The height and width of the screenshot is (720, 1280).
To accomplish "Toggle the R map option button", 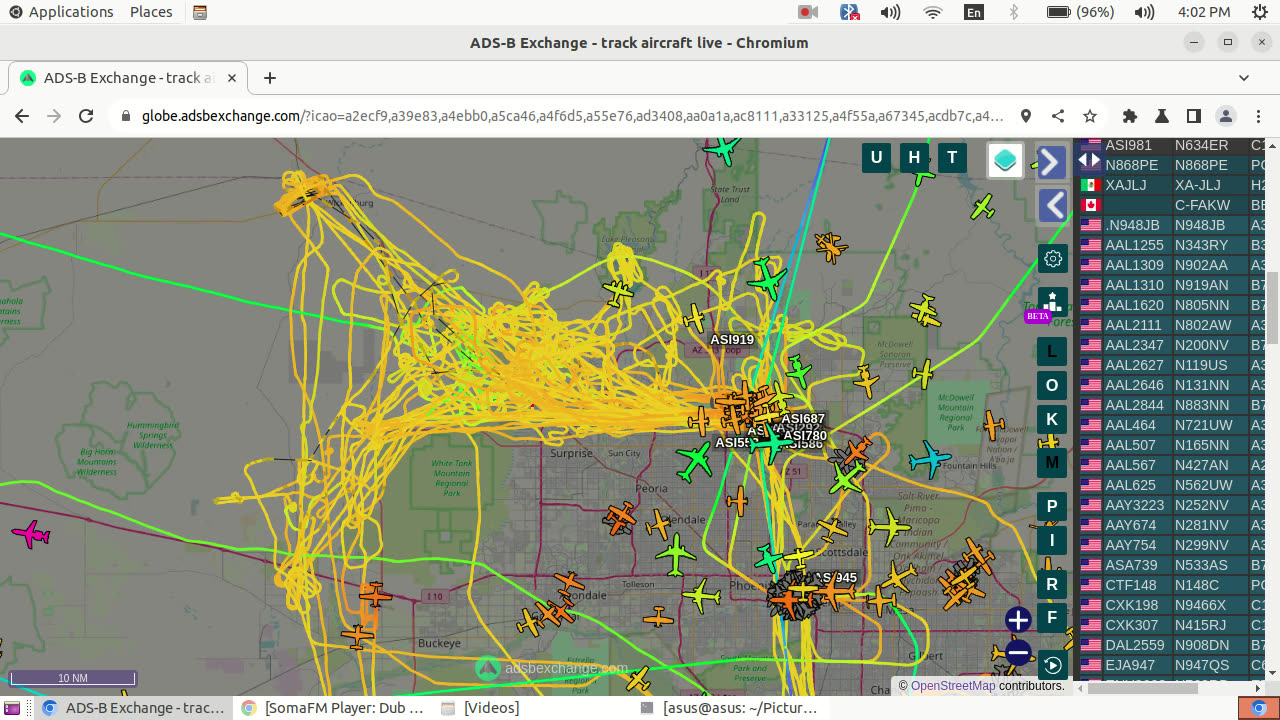I will (x=1051, y=584).
